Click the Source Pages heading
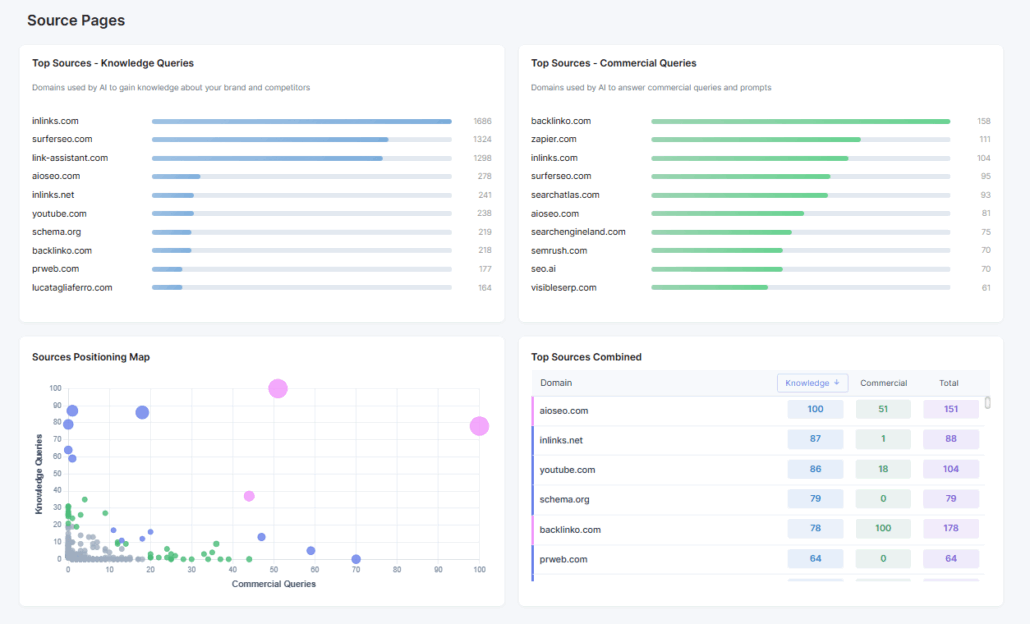 coord(76,20)
